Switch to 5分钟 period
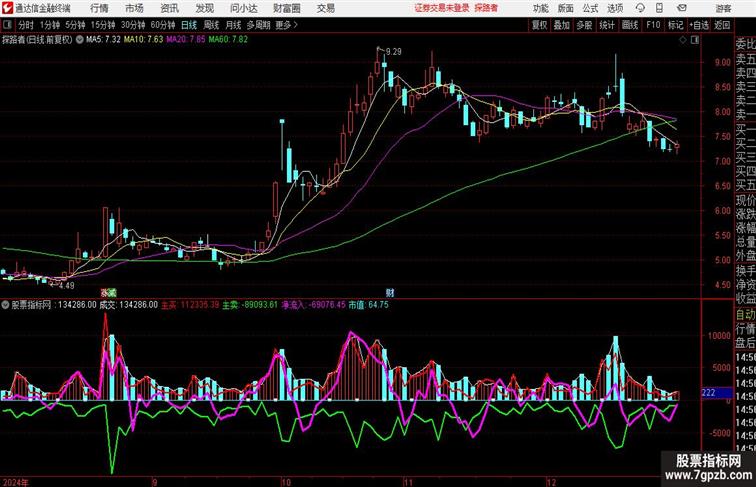 [x=75, y=25]
